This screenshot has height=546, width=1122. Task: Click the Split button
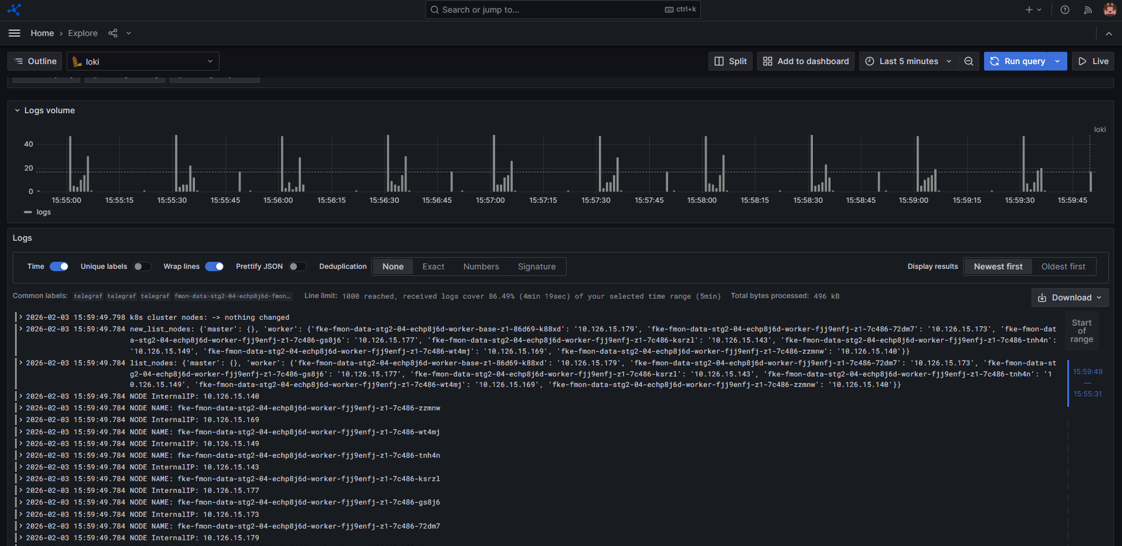(x=731, y=61)
